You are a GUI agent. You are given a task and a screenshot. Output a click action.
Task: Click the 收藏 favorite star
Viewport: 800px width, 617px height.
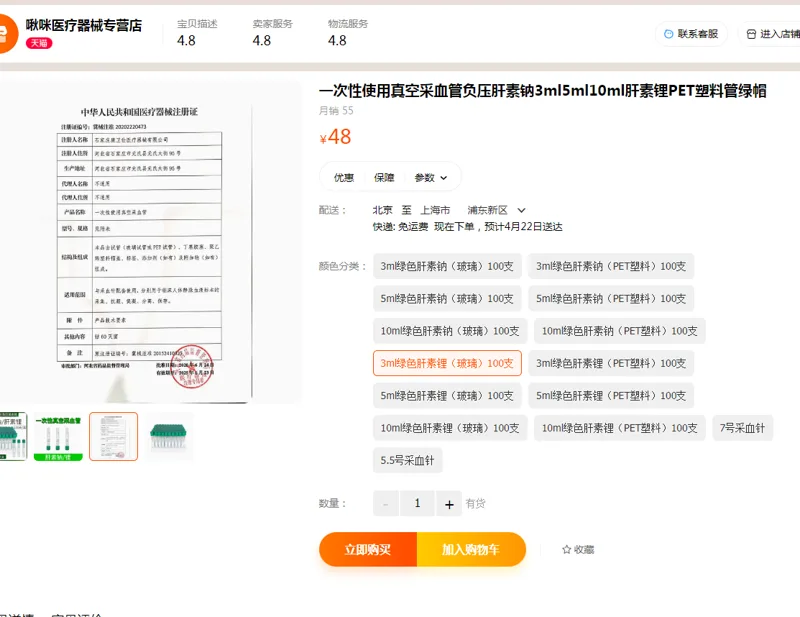click(578, 550)
